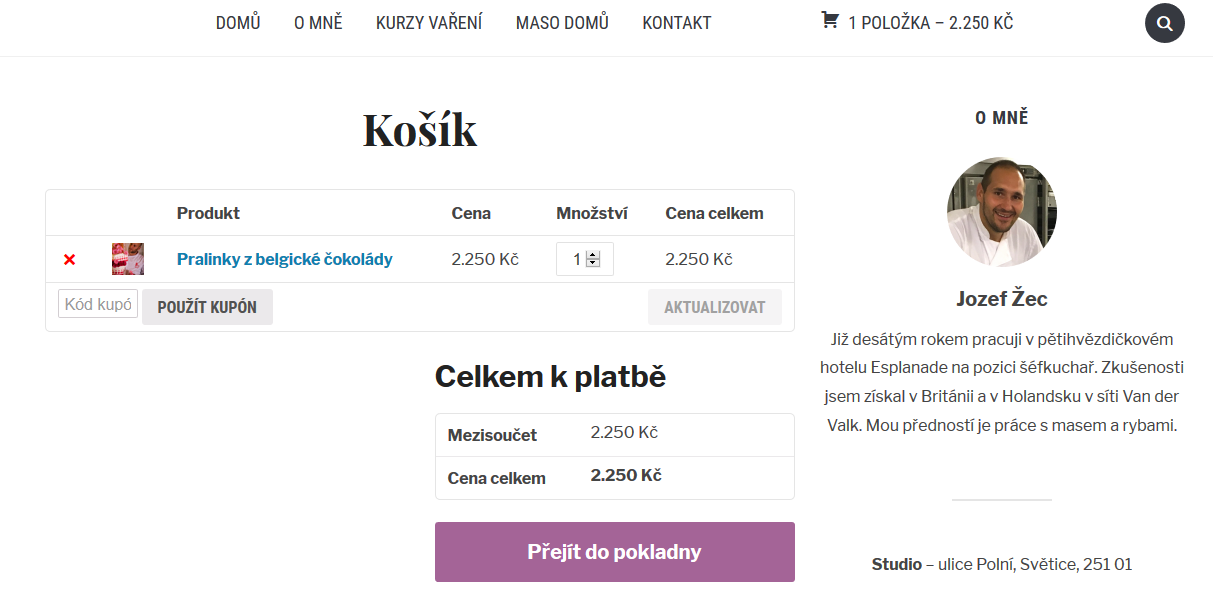Click the Aktualizovat button
The image size is (1213, 596).
[714, 307]
